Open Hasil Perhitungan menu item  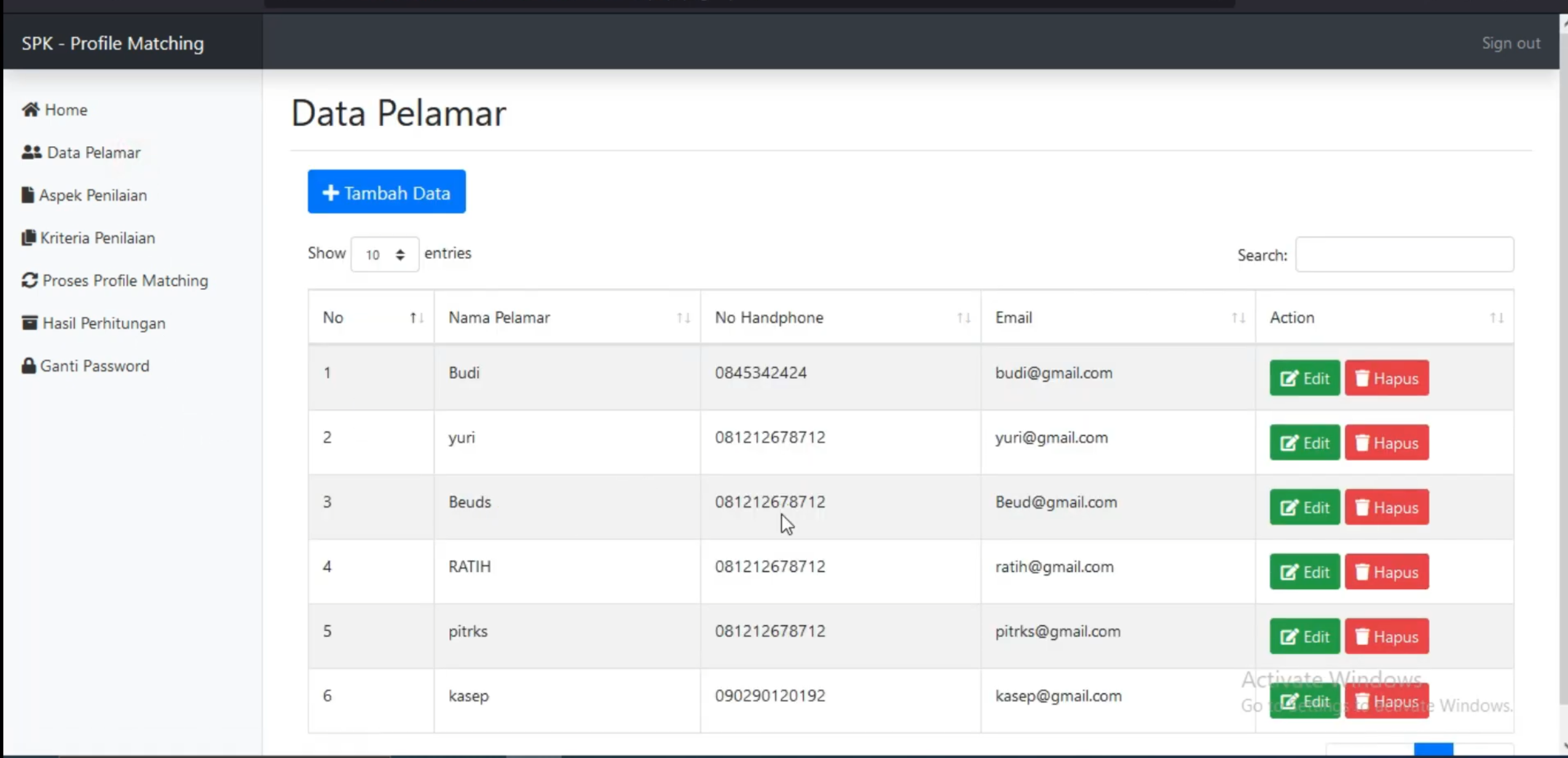click(x=93, y=323)
